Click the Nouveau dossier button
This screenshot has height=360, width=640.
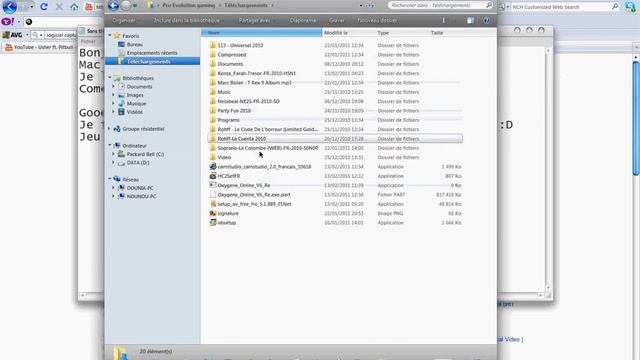(377, 20)
